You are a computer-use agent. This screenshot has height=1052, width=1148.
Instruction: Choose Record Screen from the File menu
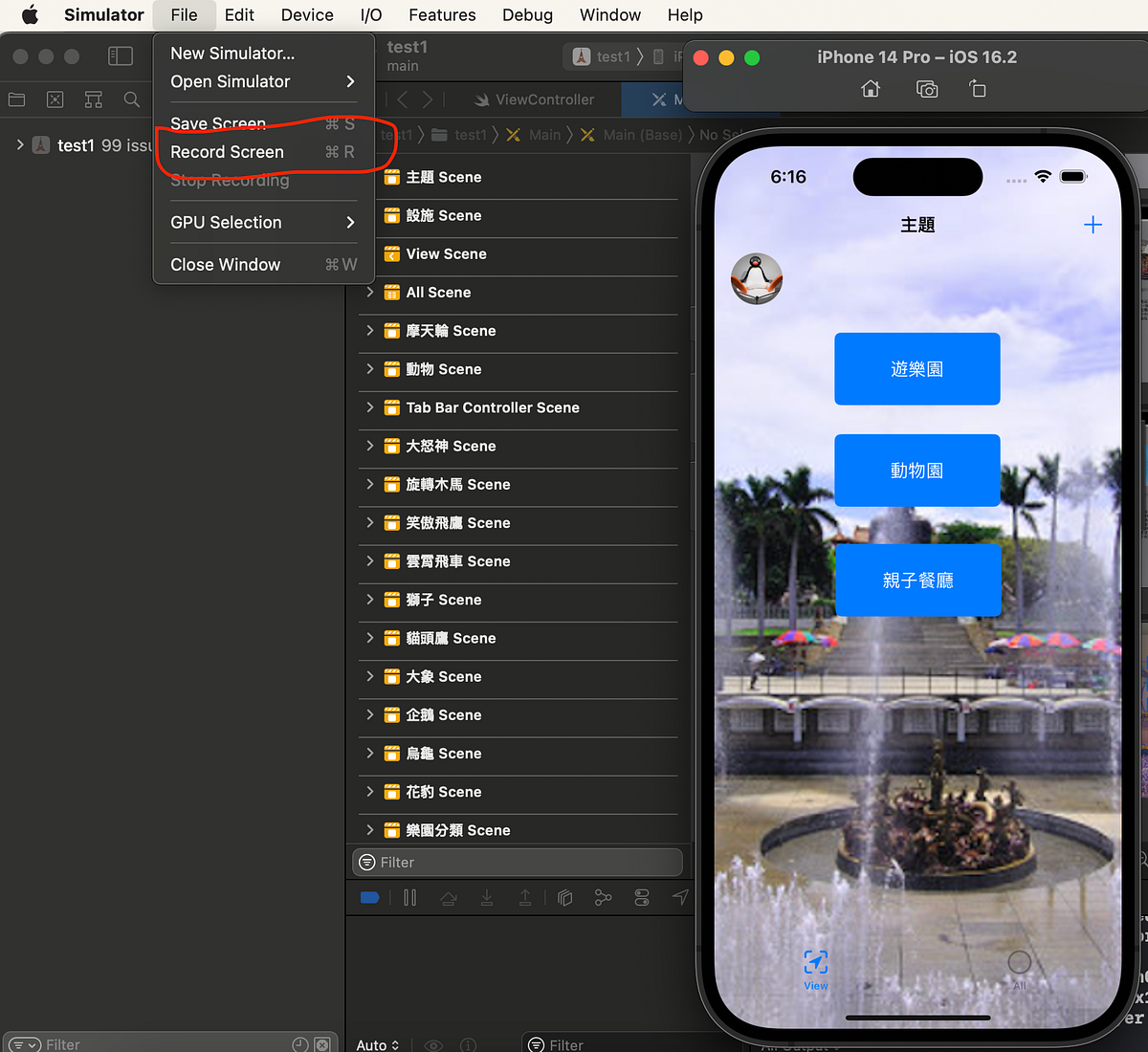click(227, 151)
